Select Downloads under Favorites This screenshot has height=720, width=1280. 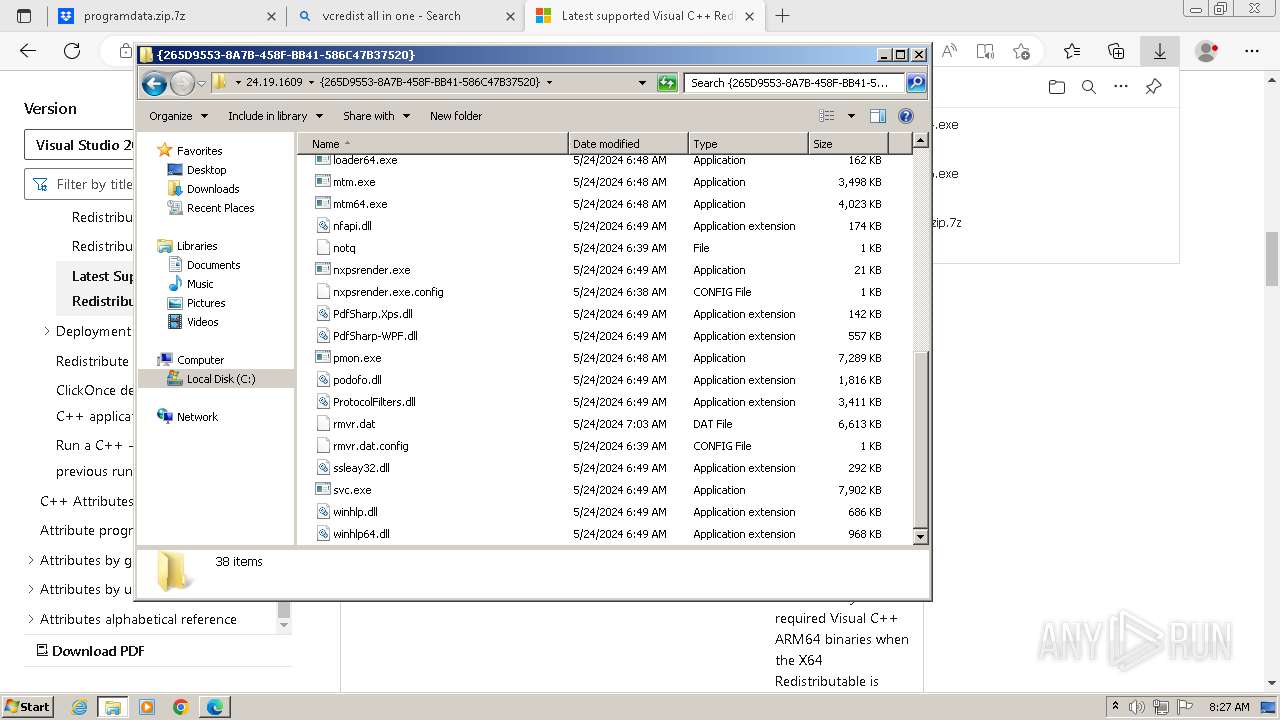tap(213, 189)
